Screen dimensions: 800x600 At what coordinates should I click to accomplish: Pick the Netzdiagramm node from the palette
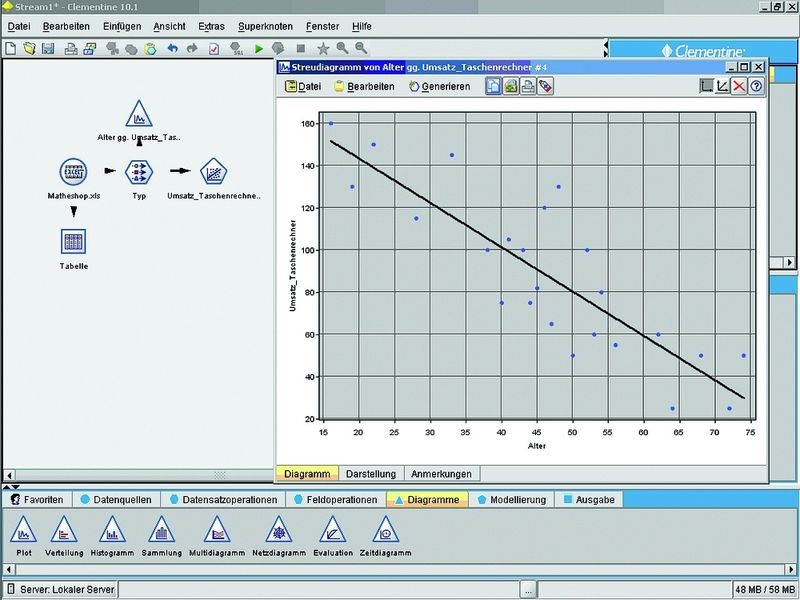279,530
